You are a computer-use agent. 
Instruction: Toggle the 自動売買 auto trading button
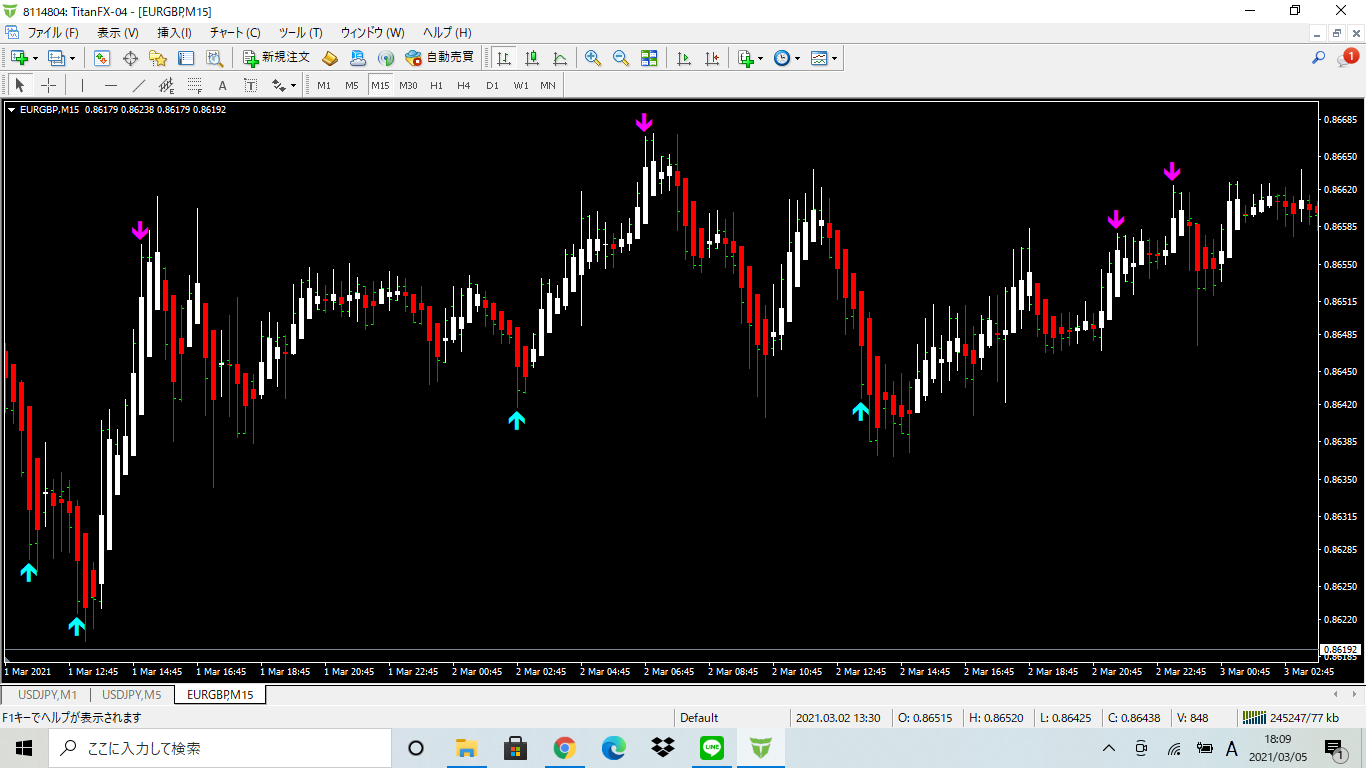coord(439,58)
